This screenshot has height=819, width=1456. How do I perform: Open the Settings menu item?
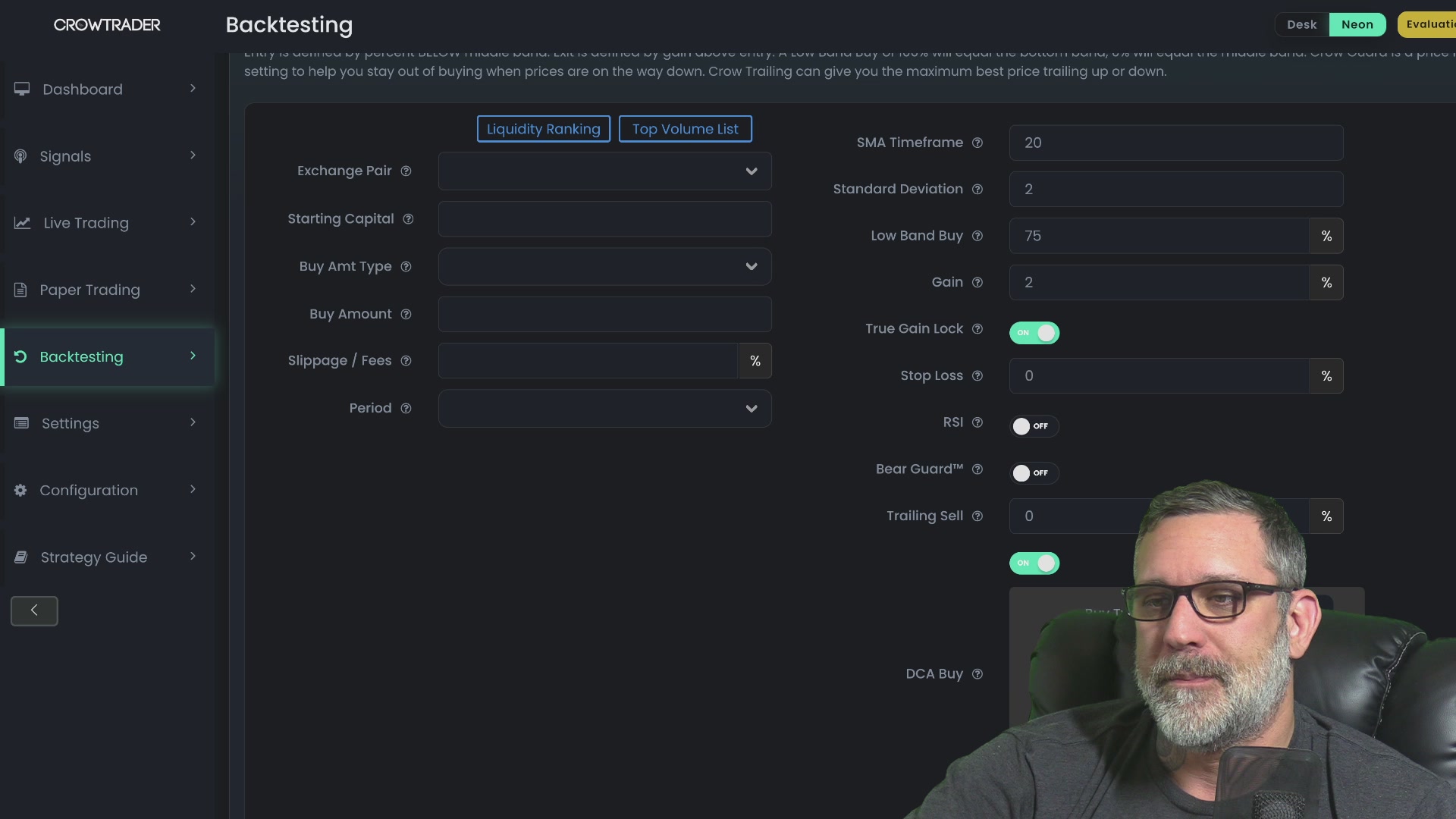point(108,423)
